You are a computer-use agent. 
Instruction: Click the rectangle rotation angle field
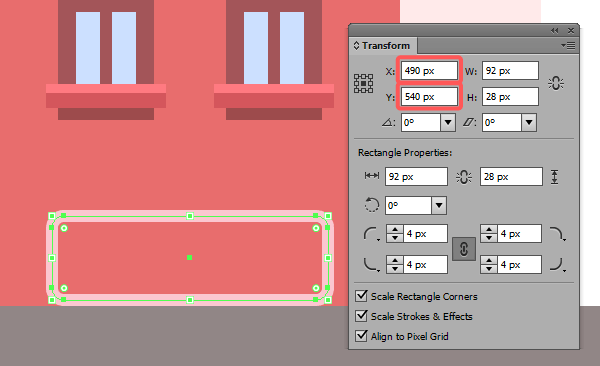408,206
